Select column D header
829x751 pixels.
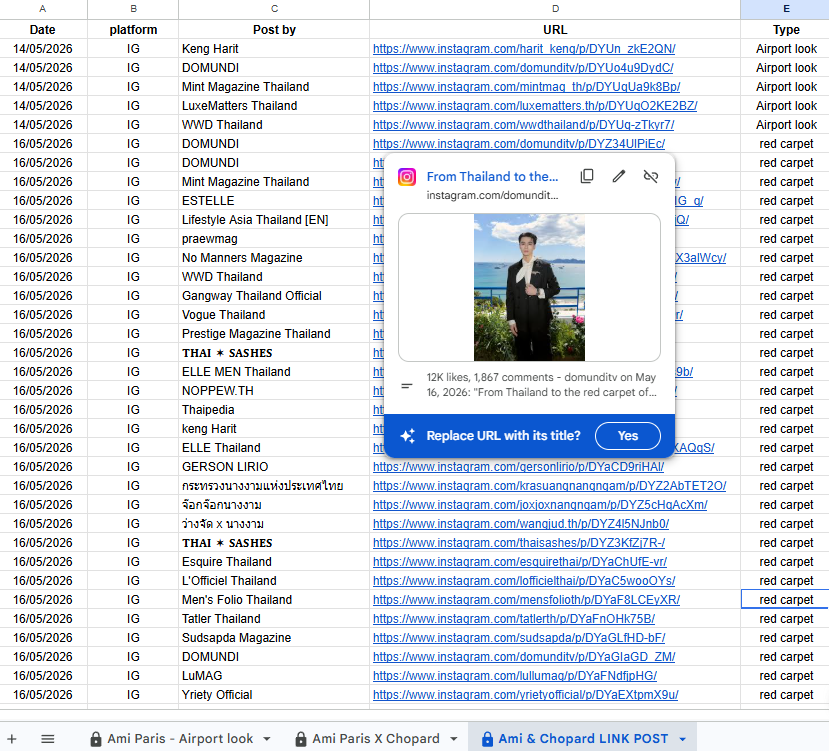(555, 9)
